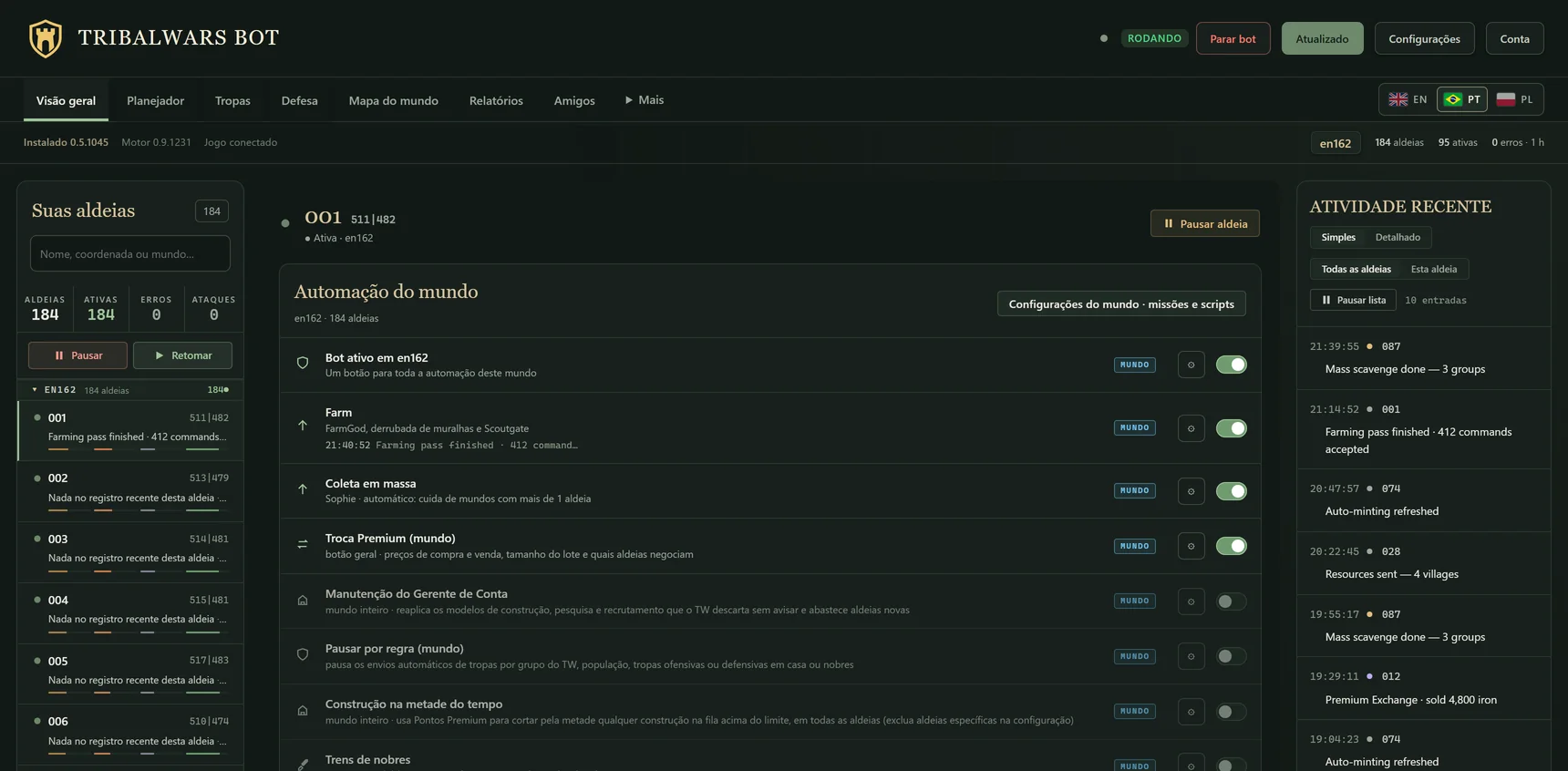
Task: Open the Relatórios tab
Action: tap(496, 100)
